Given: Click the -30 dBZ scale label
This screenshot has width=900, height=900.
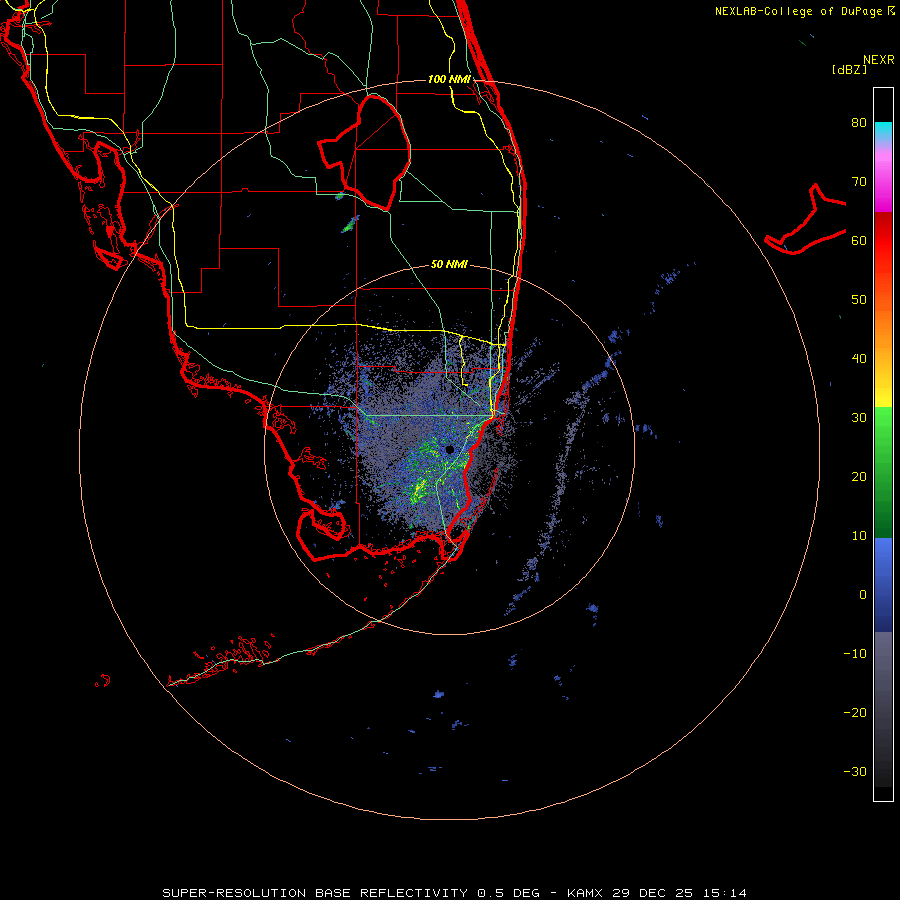Looking at the screenshot, I should 855,772.
